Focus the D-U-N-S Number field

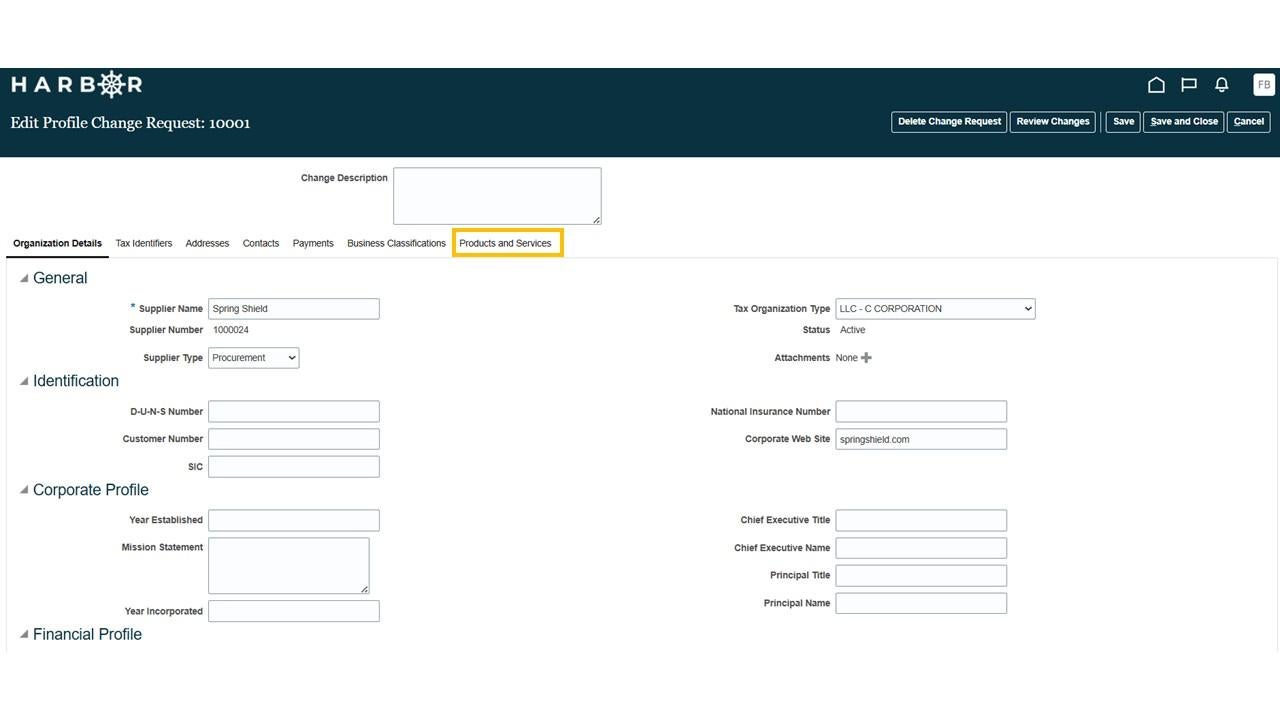[294, 412]
